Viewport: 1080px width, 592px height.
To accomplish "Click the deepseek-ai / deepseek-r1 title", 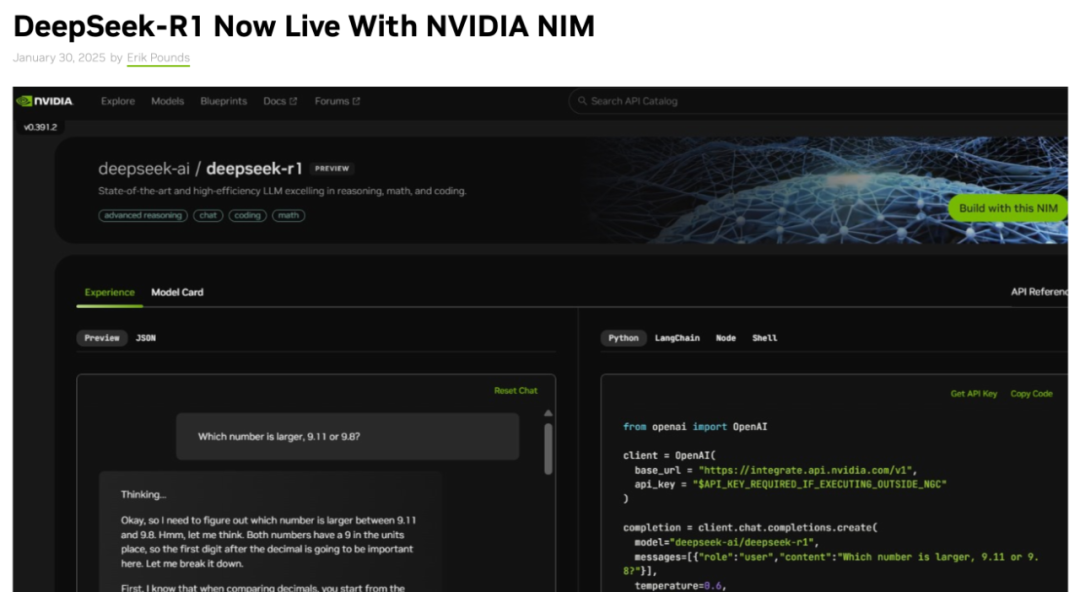I will point(200,169).
